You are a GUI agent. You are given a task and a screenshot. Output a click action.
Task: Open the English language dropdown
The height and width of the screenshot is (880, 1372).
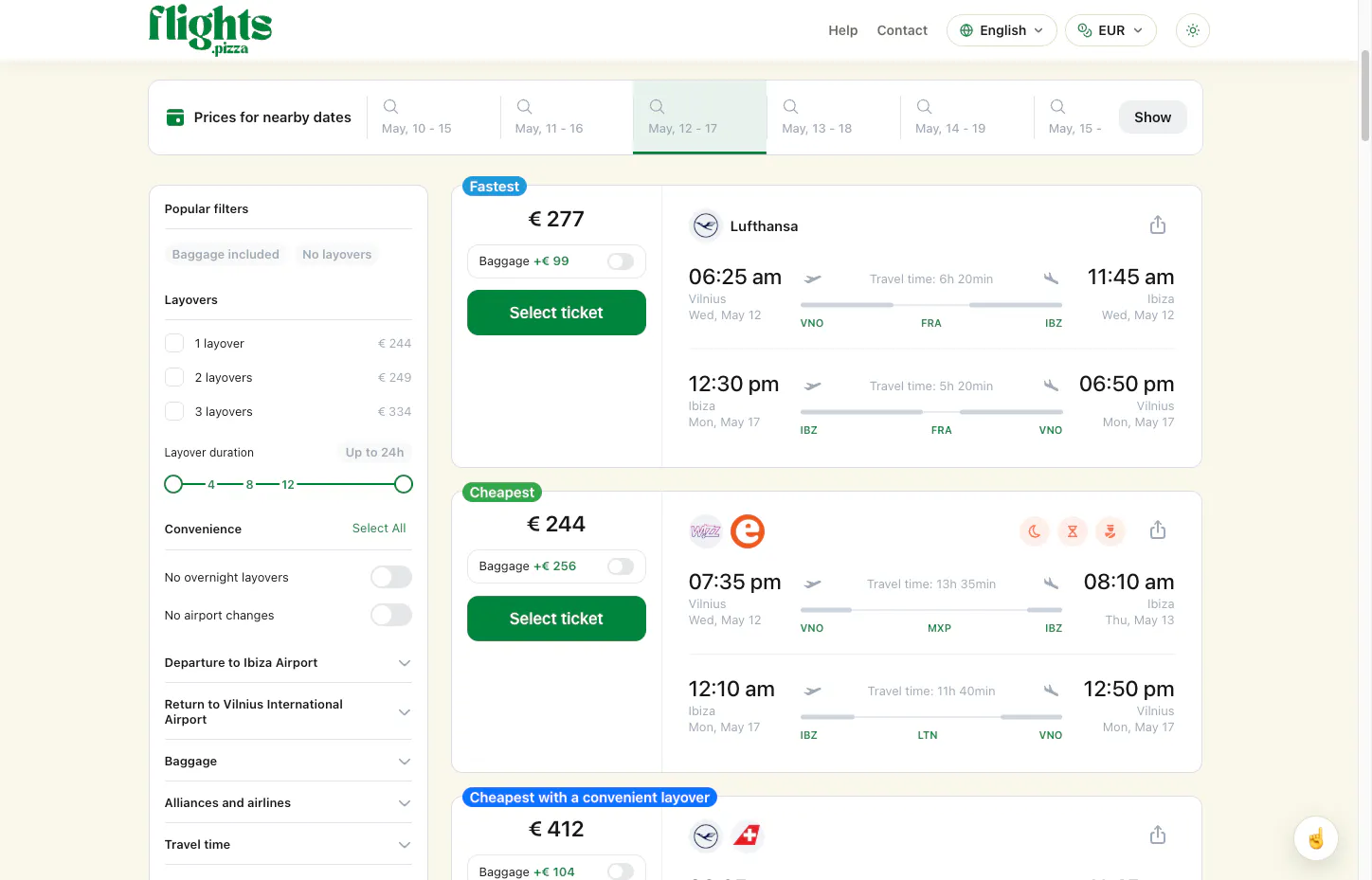tap(1002, 30)
